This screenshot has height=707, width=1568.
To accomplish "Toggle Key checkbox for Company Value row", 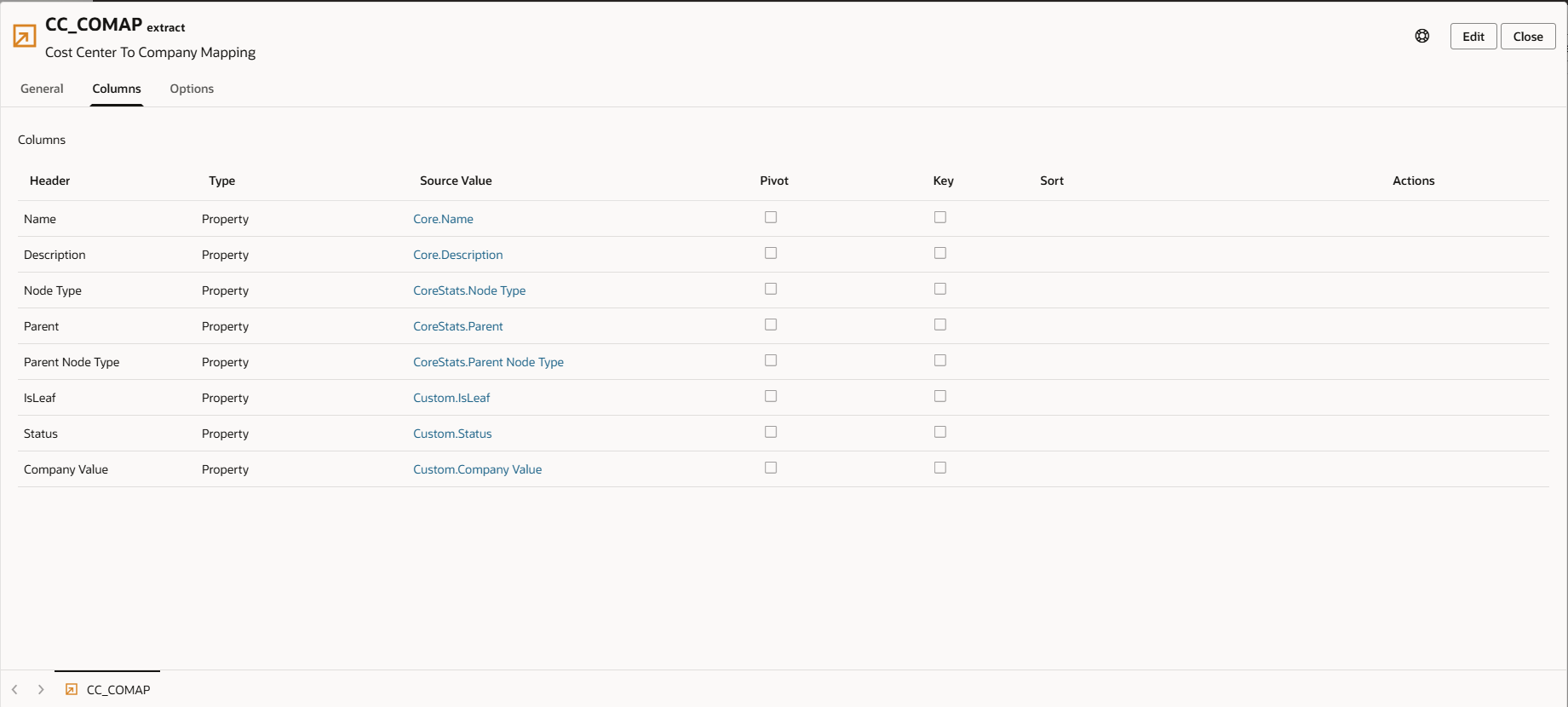I will coord(940,468).
